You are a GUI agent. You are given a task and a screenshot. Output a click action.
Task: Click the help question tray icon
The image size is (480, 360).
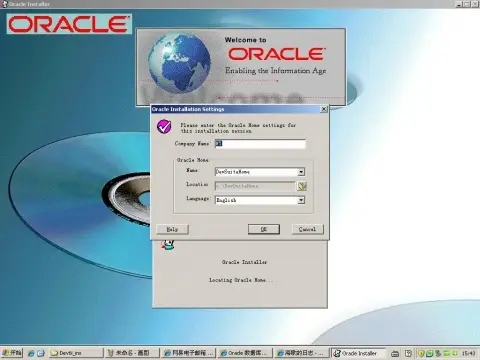click(408, 353)
